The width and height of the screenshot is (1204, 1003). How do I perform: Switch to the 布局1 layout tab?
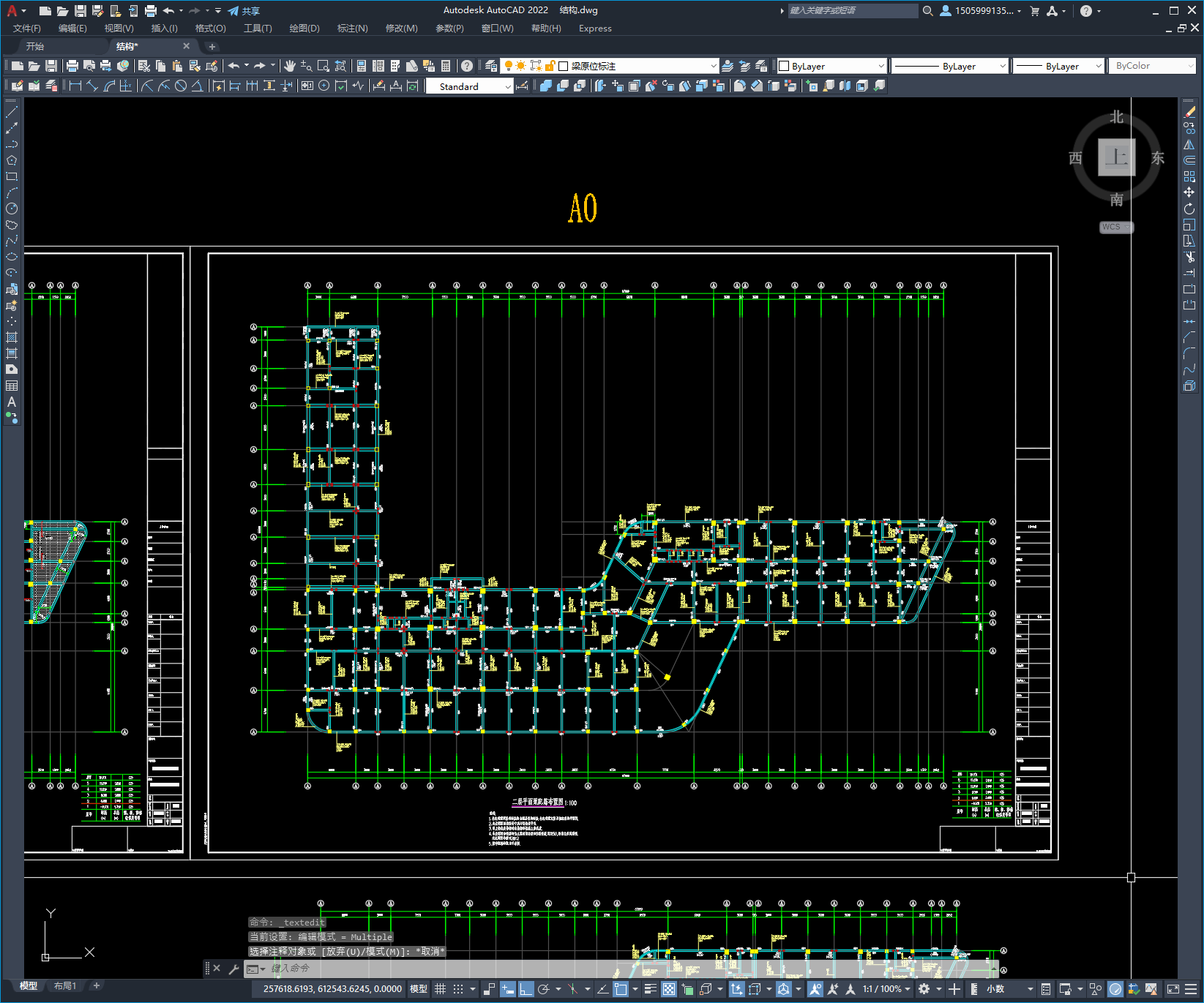click(x=64, y=986)
